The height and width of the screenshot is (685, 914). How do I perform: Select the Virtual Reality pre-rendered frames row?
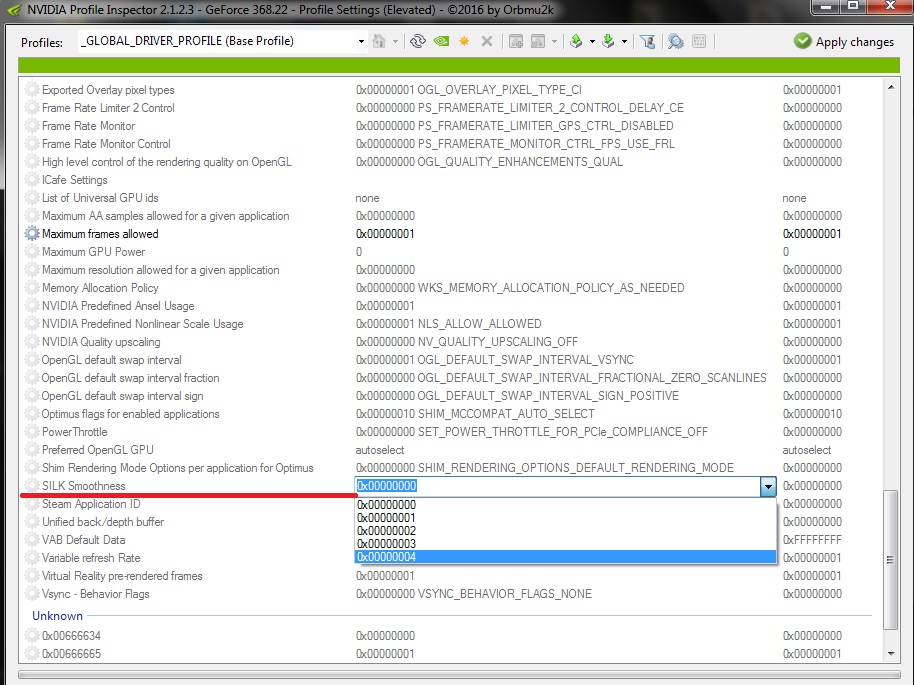pos(450,576)
